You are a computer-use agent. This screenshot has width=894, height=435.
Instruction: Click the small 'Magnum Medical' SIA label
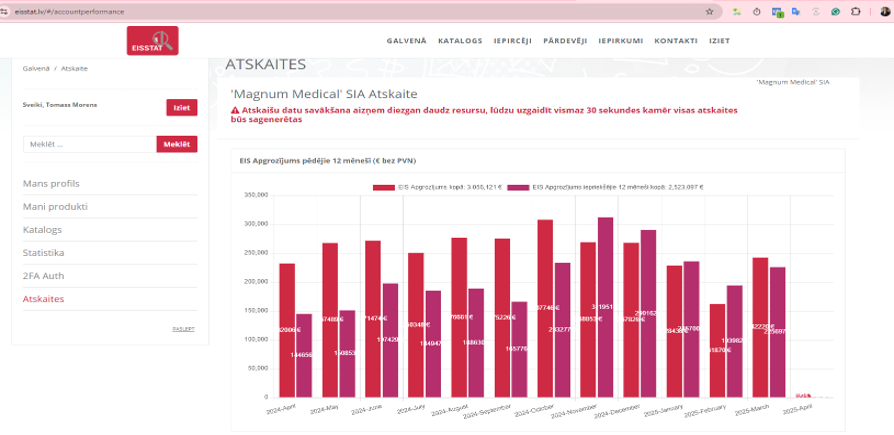point(793,83)
